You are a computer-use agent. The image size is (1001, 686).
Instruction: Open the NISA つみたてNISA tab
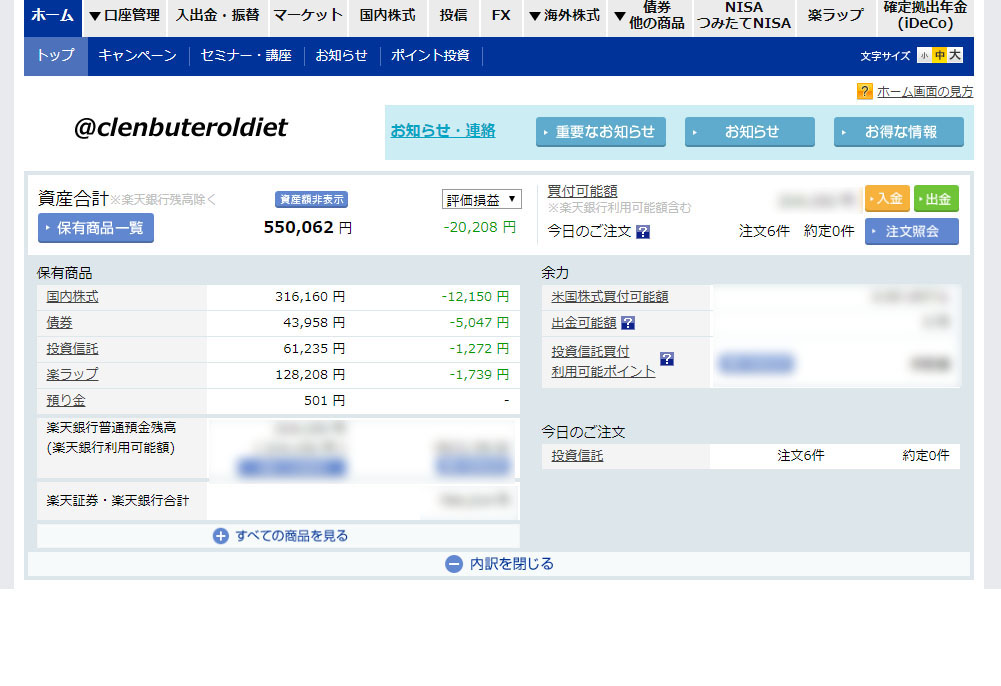(x=744, y=16)
